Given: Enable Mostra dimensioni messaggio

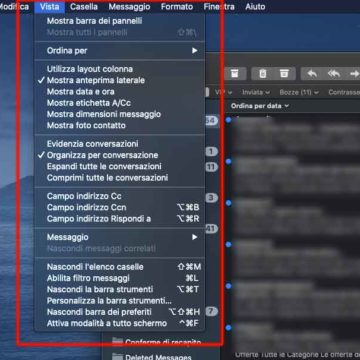Looking at the screenshot, I should 120,114.
